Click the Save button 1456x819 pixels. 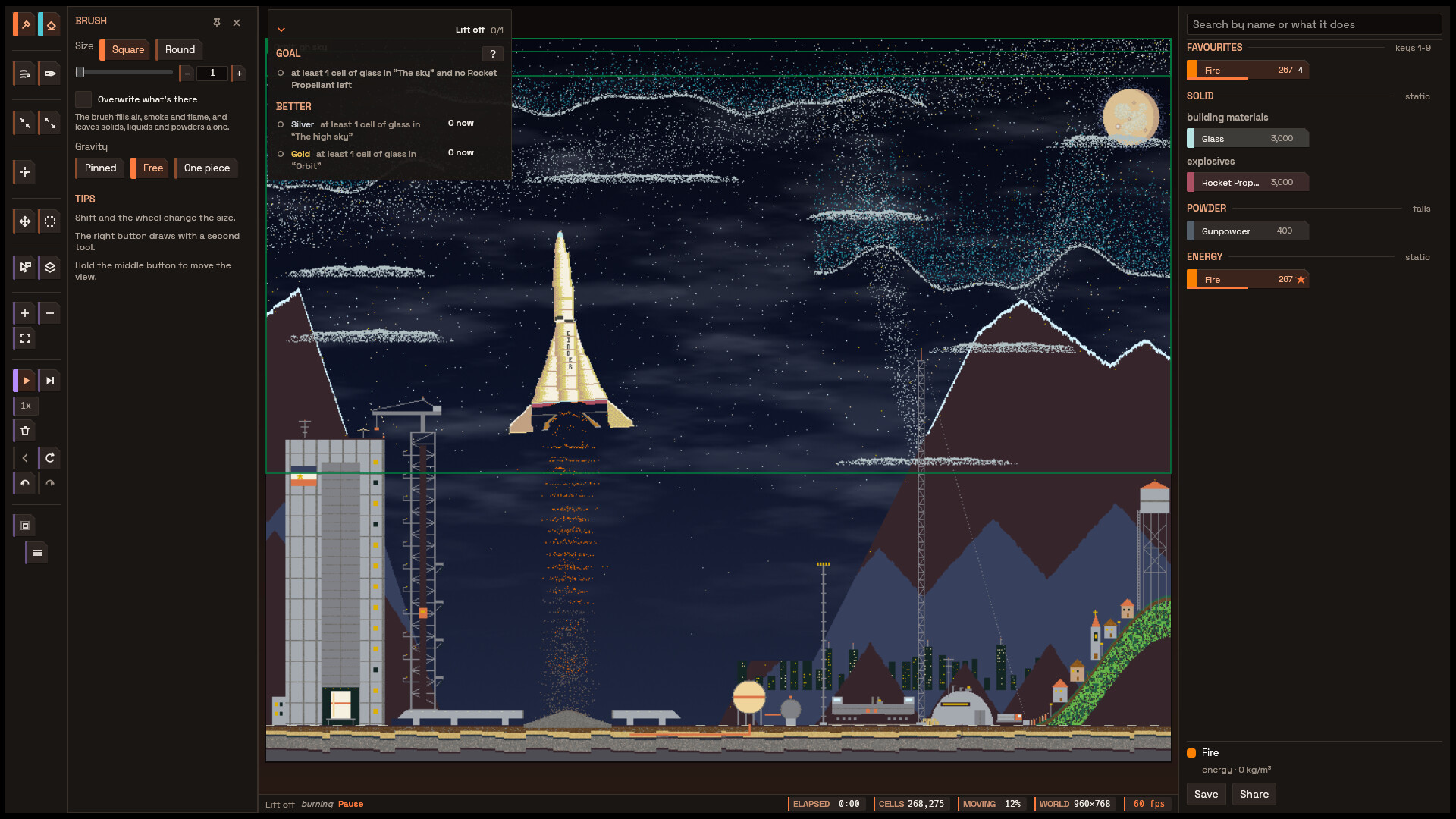[1206, 794]
